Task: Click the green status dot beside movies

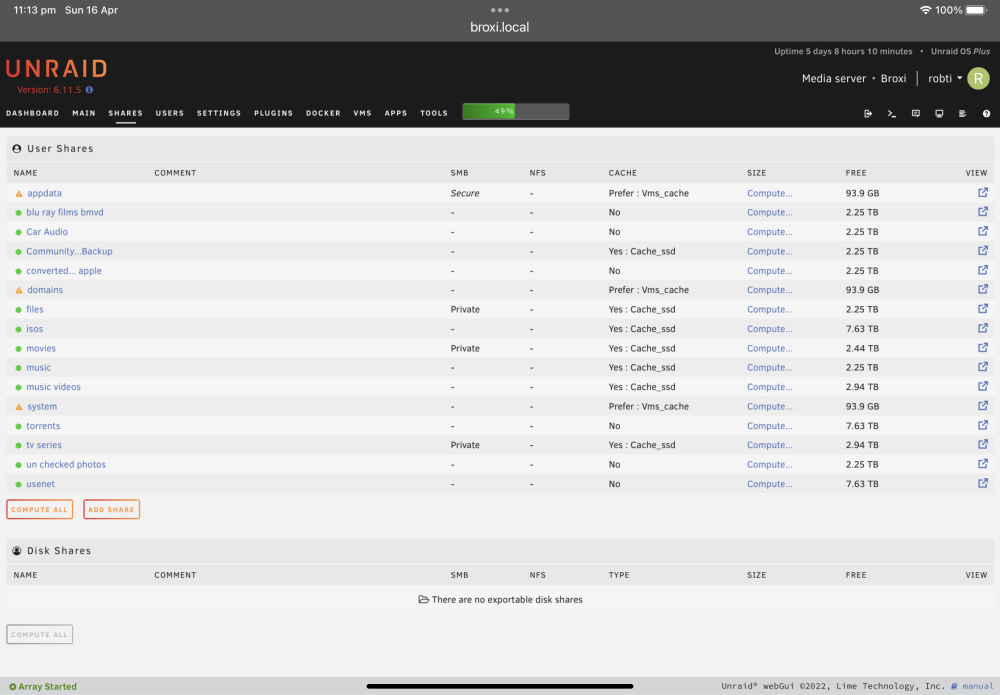Action: (18, 349)
